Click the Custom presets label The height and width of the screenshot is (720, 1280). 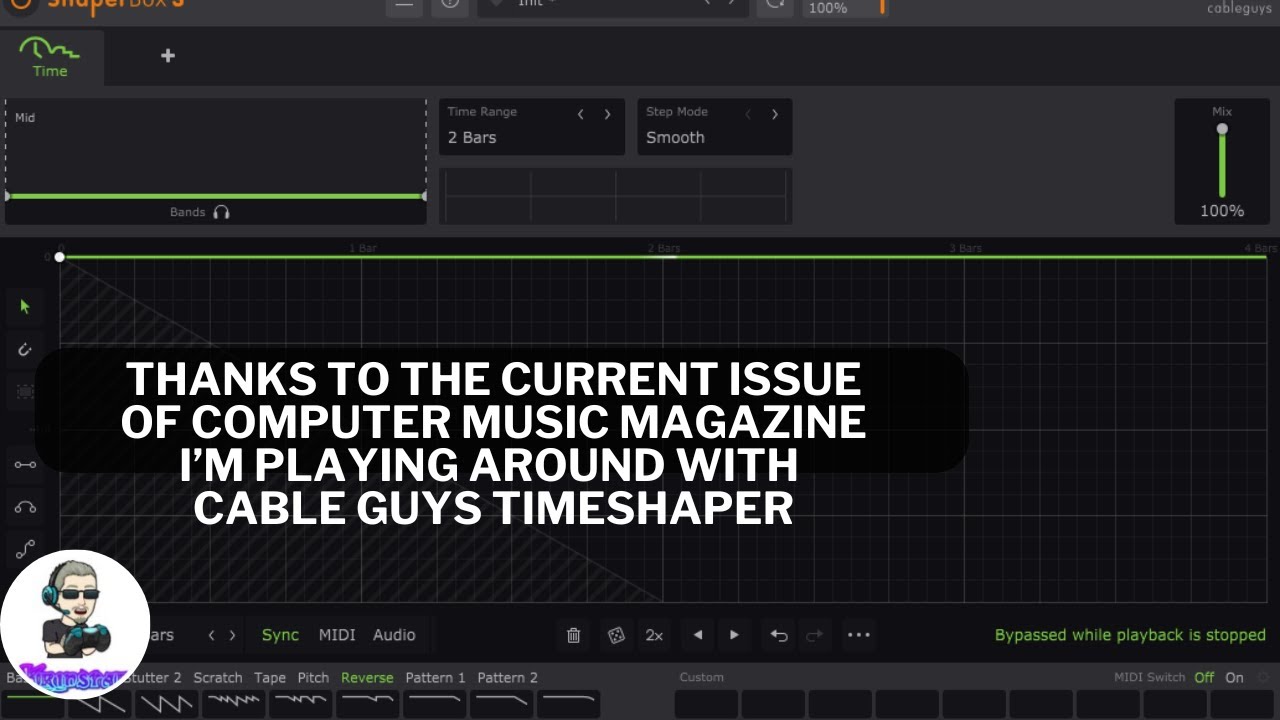(702, 677)
